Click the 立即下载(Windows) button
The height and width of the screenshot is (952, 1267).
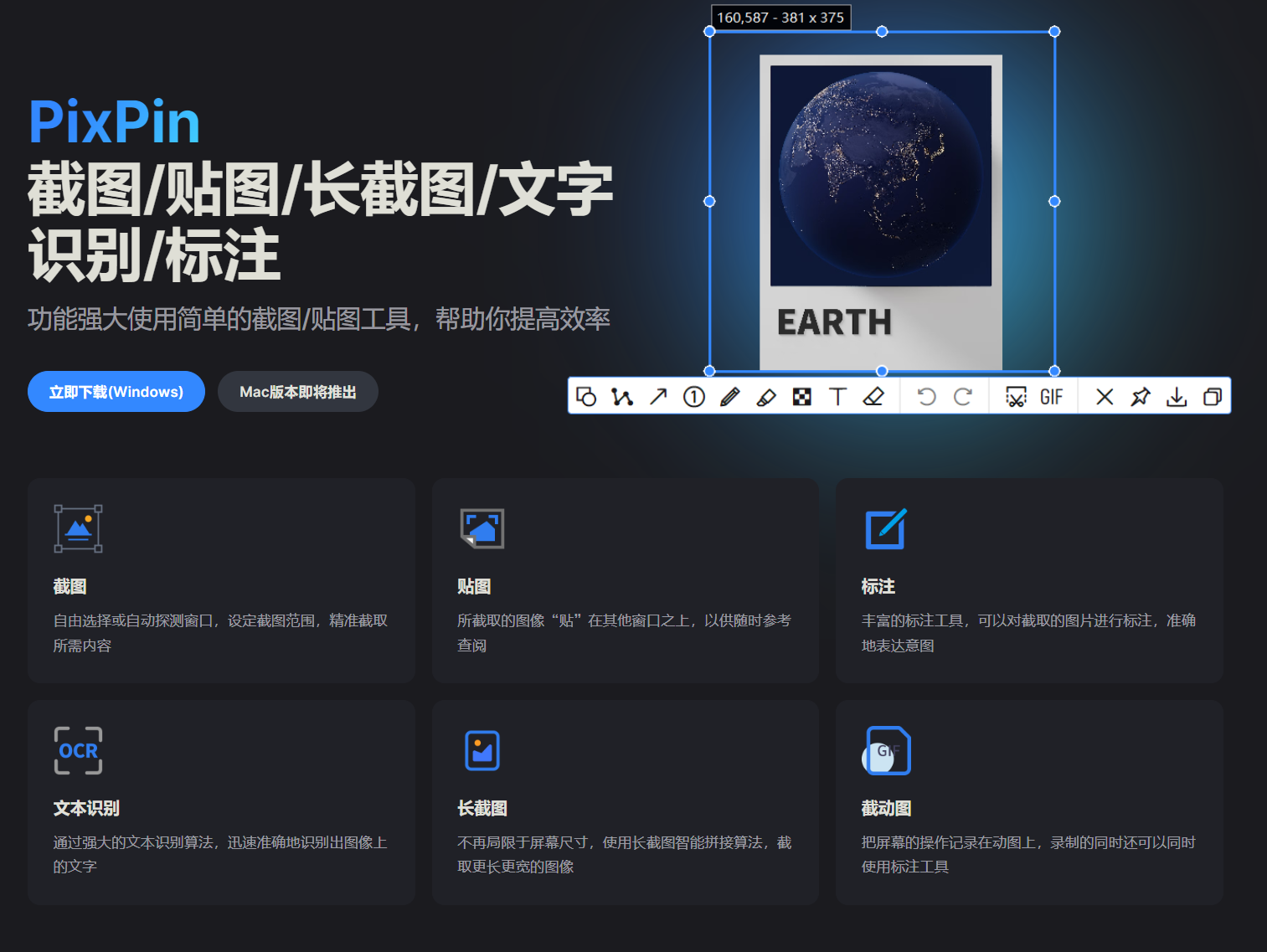pos(116,392)
